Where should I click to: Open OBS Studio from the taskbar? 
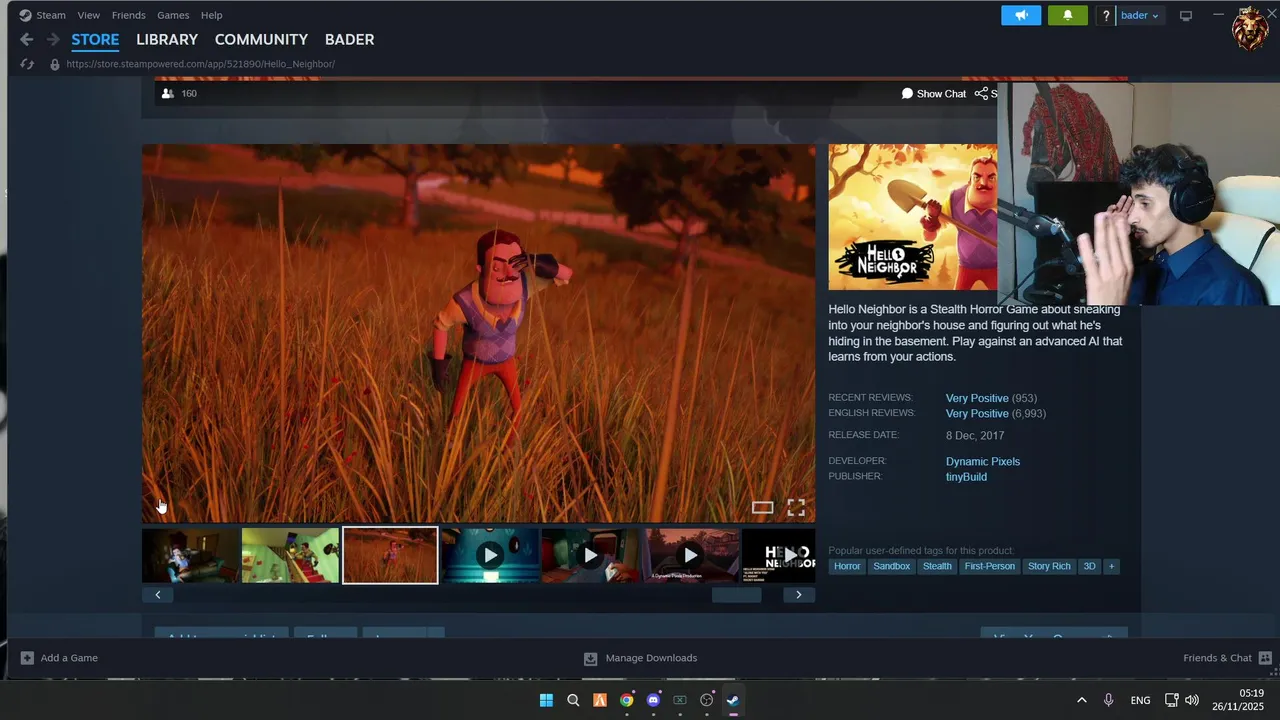pyautogui.click(x=706, y=700)
